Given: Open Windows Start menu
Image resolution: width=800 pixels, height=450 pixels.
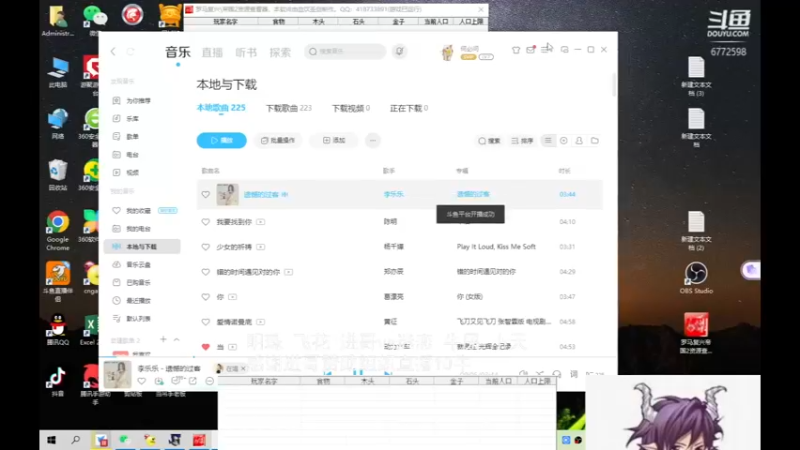Looking at the screenshot, I should [51, 440].
